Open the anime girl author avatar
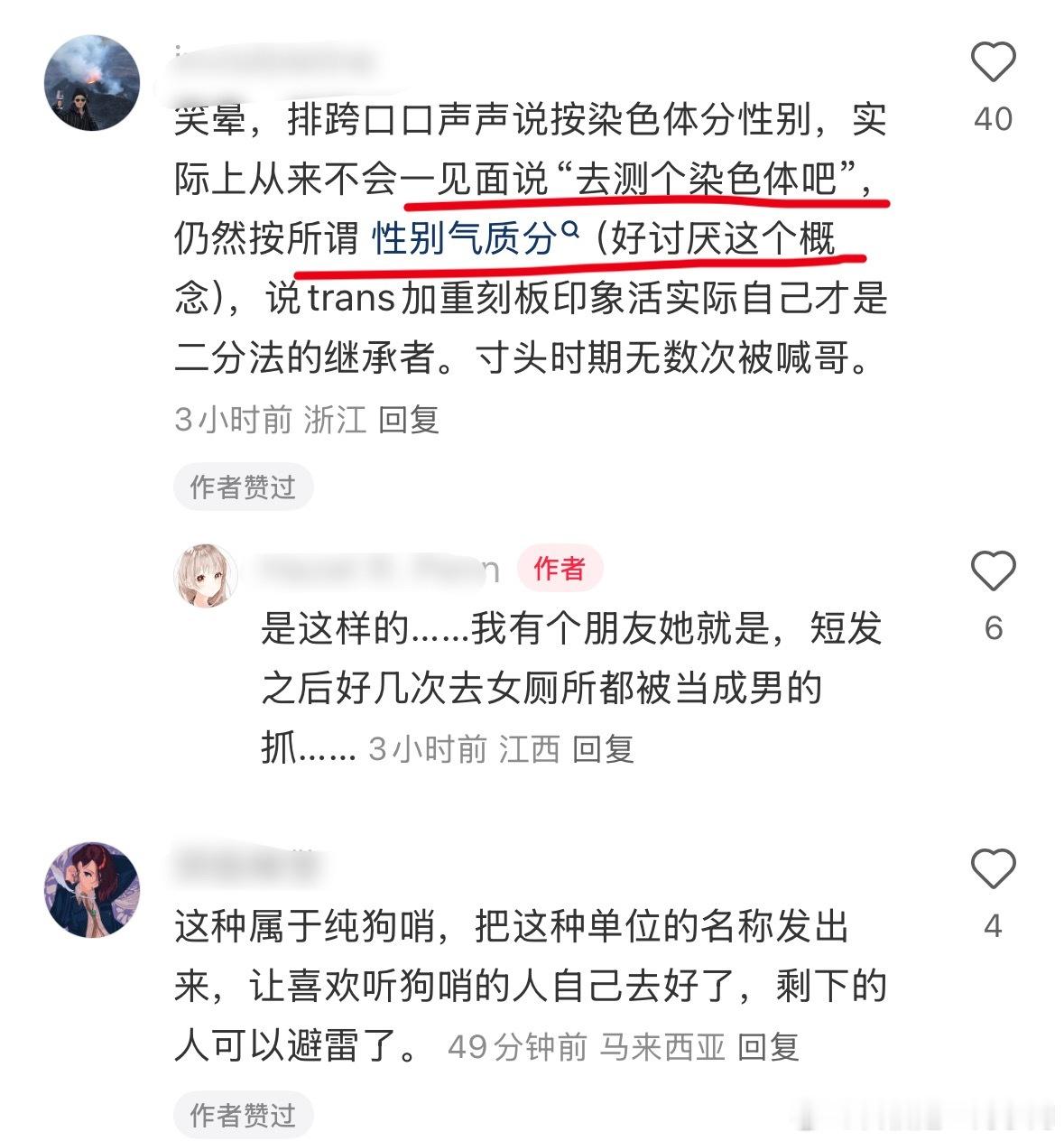 pyautogui.click(x=206, y=576)
